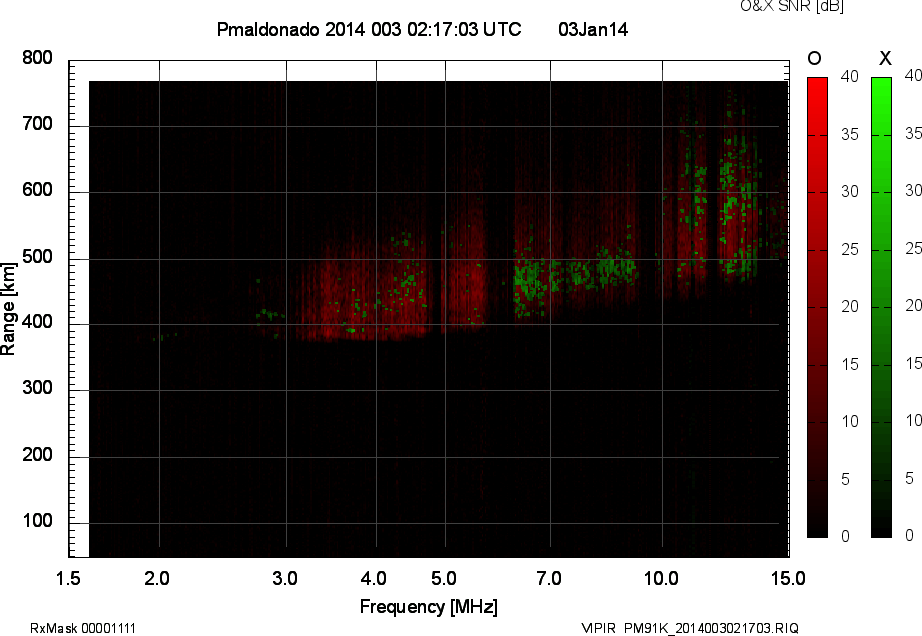This screenshot has height=636, width=922.
Task: Click the 800 tick on Range axis
Action: (38, 58)
